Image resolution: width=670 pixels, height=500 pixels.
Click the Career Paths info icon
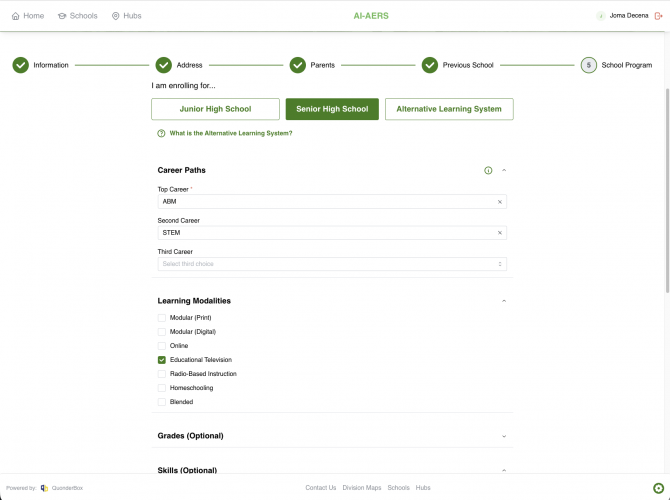[488, 171]
